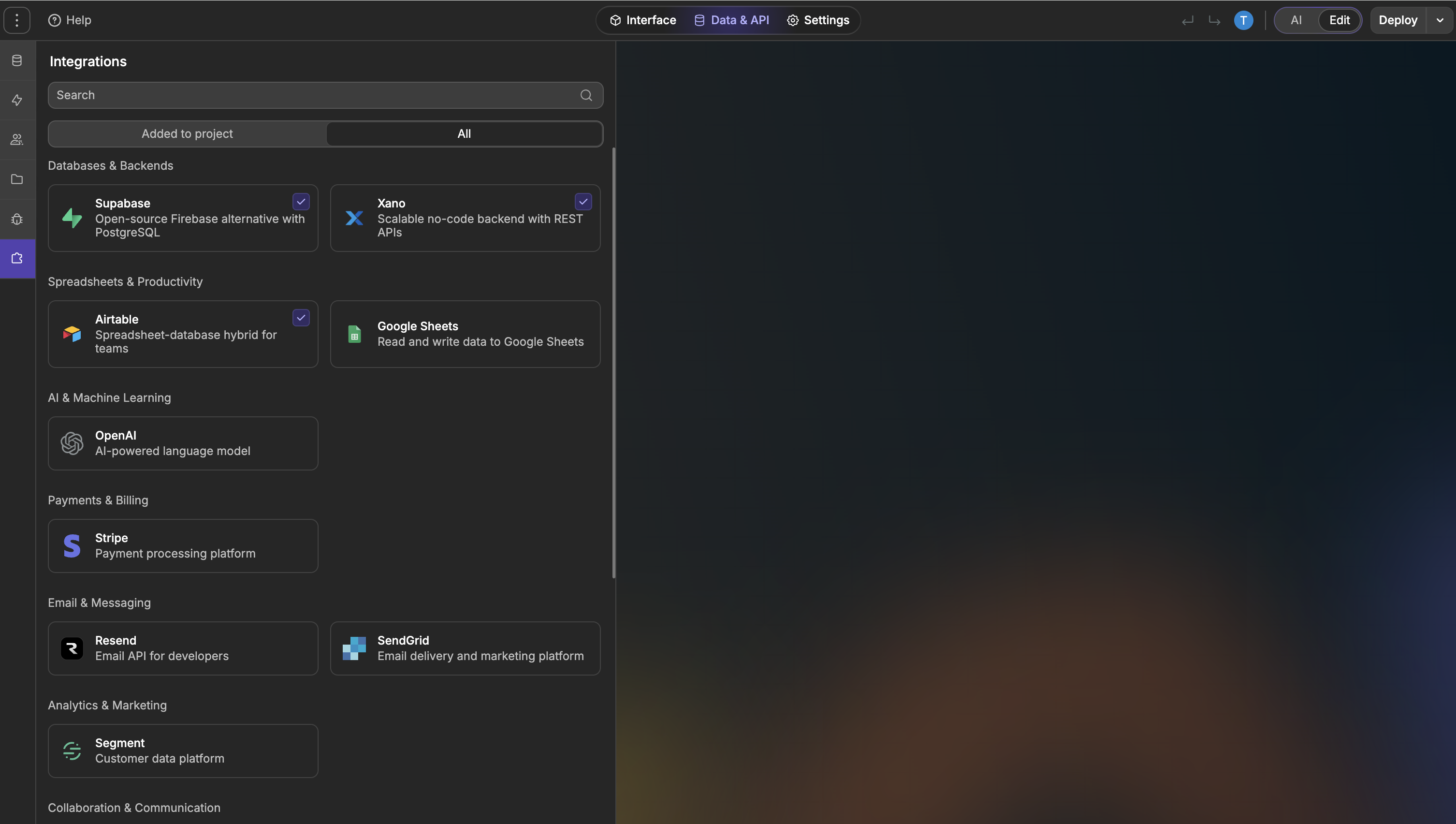Uncheck the Supabase integration checkbox

[301, 202]
